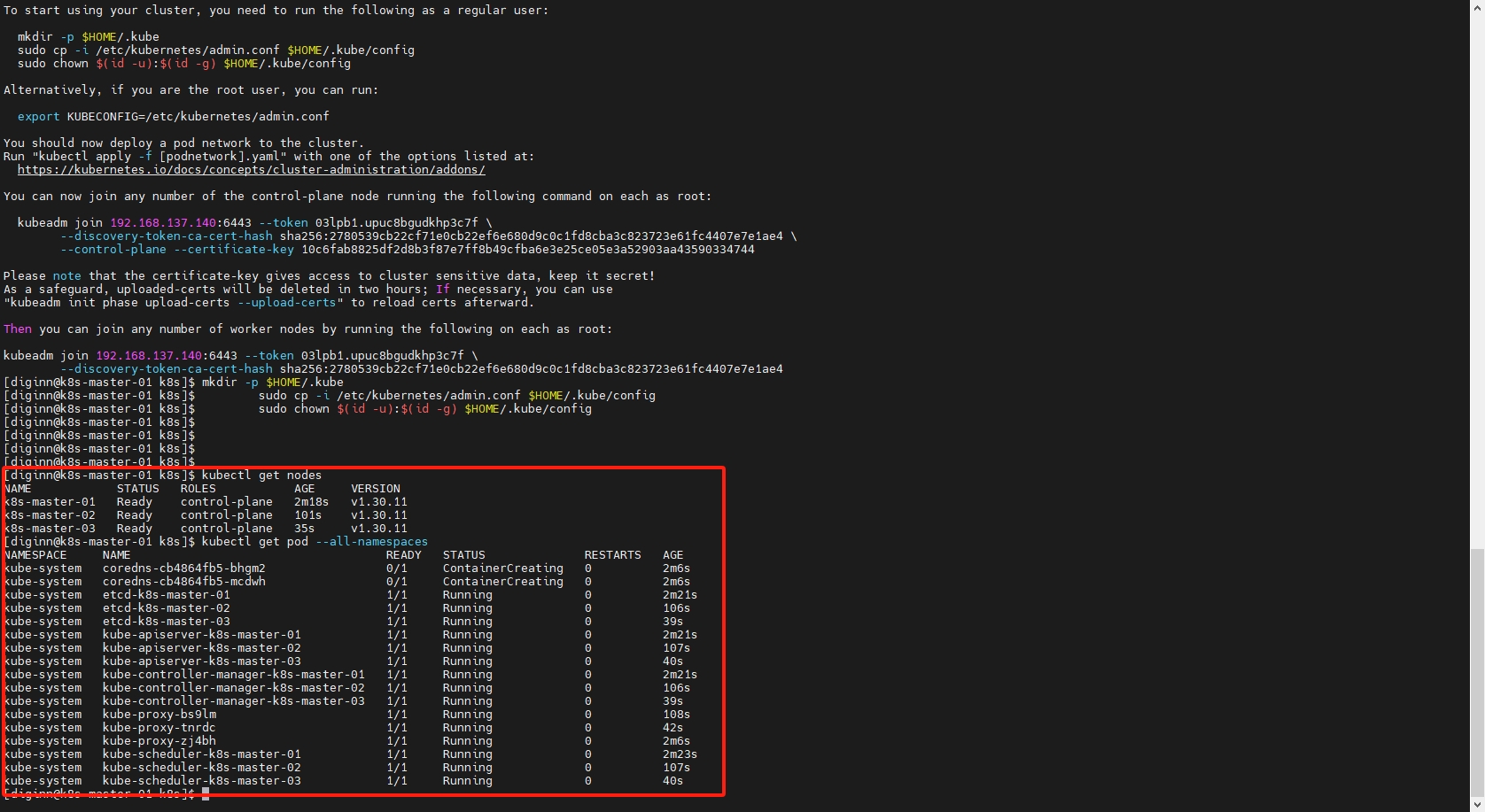Click the "kubectl get nodes" command text
The image size is (1485, 812).
261,476
